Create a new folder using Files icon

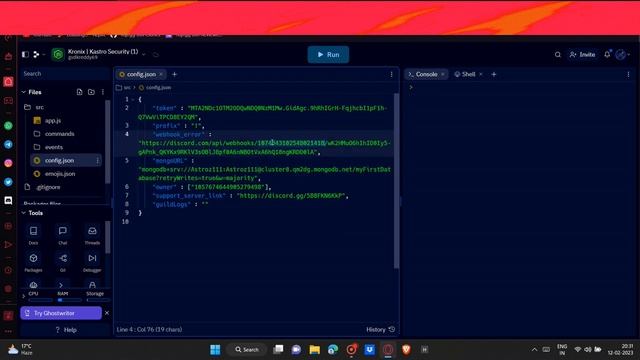(x=91, y=92)
